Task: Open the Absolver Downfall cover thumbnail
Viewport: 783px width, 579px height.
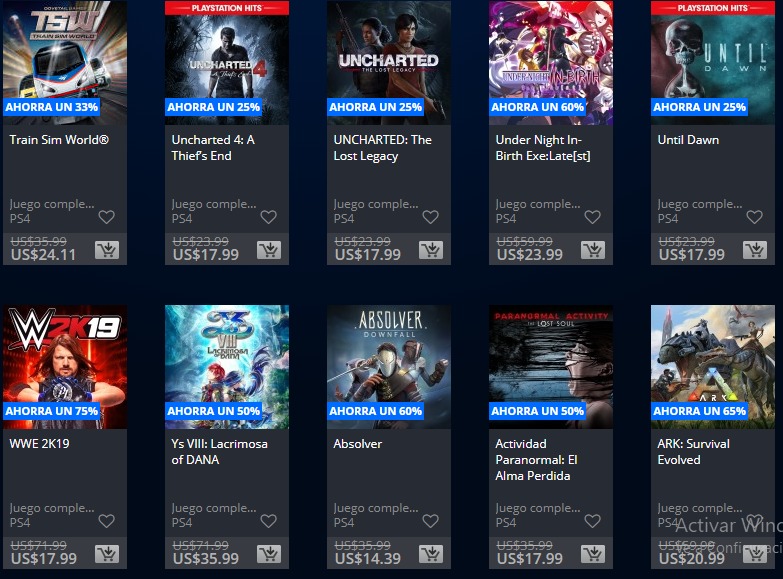Action: click(x=389, y=367)
